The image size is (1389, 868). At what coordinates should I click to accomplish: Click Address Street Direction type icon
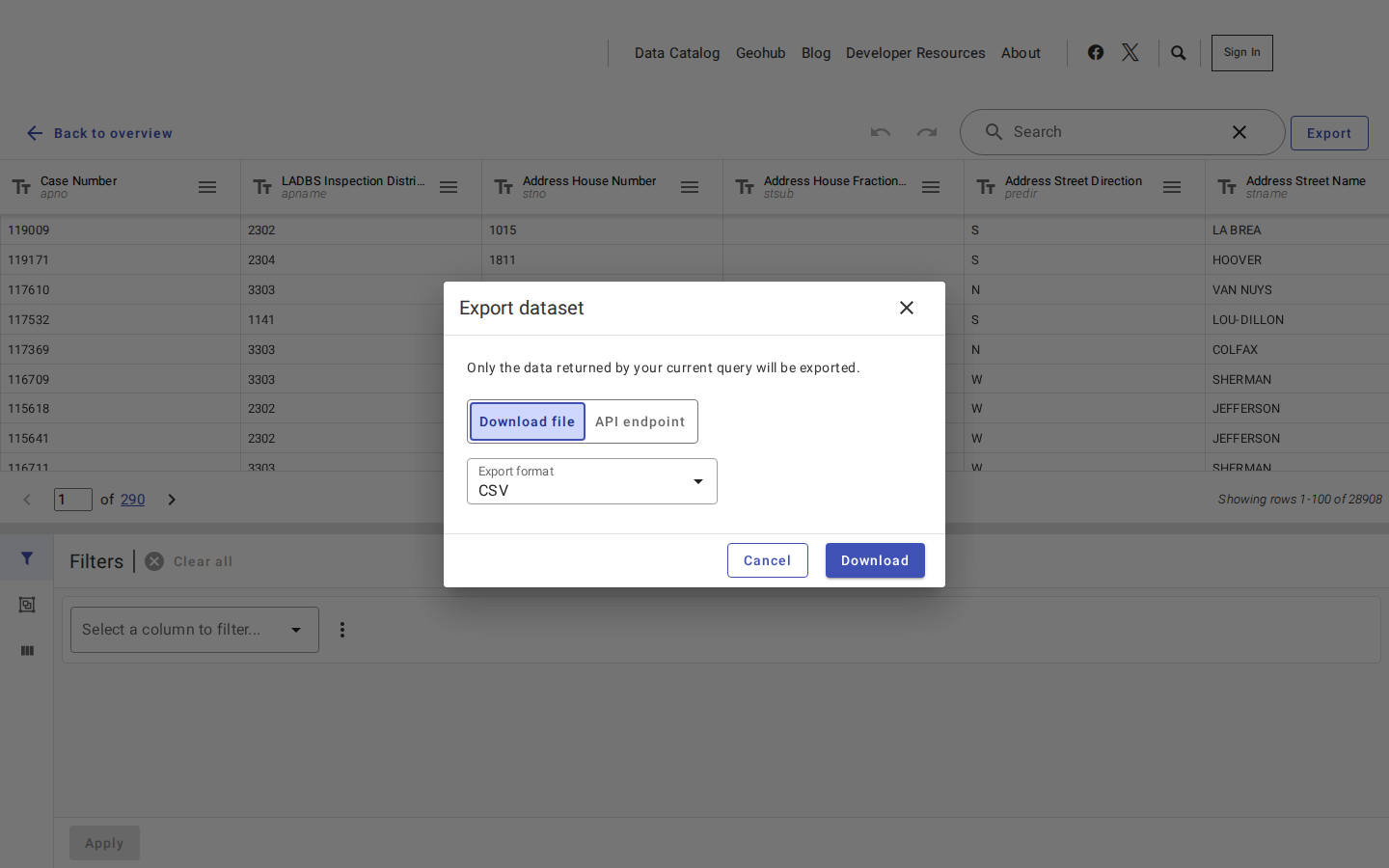(986, 187)
